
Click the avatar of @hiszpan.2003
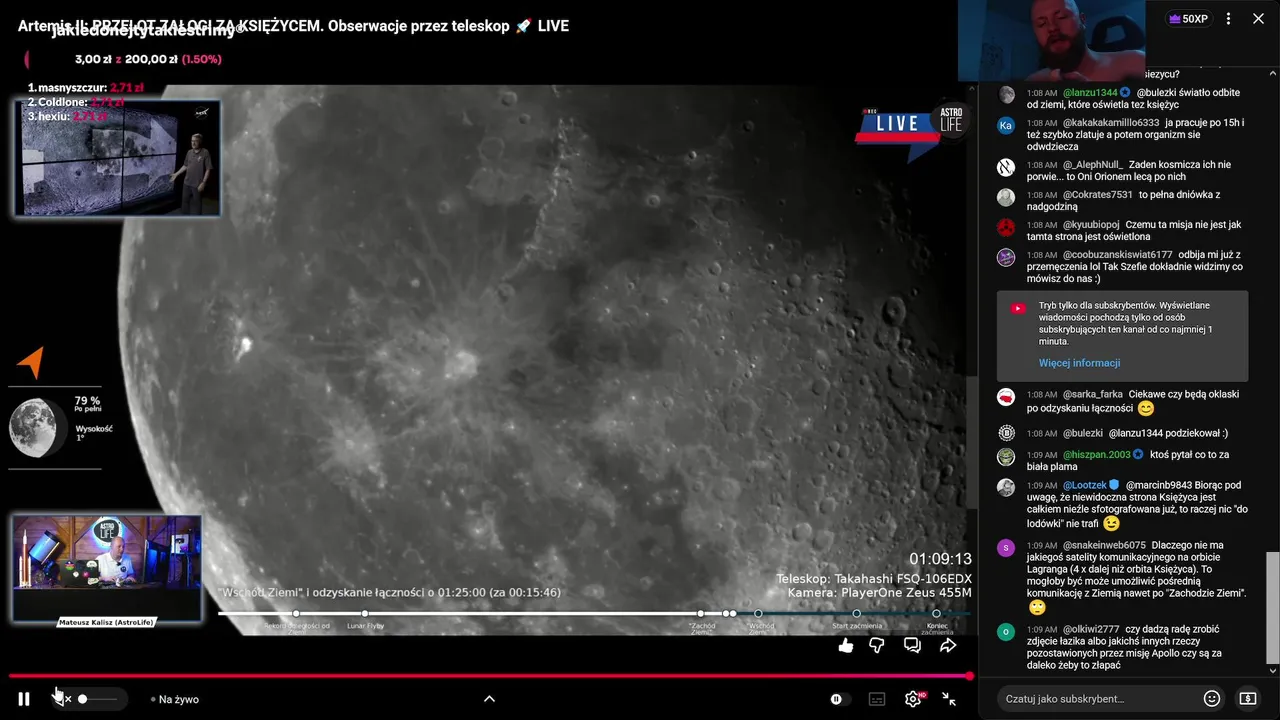coord(1006,457)
